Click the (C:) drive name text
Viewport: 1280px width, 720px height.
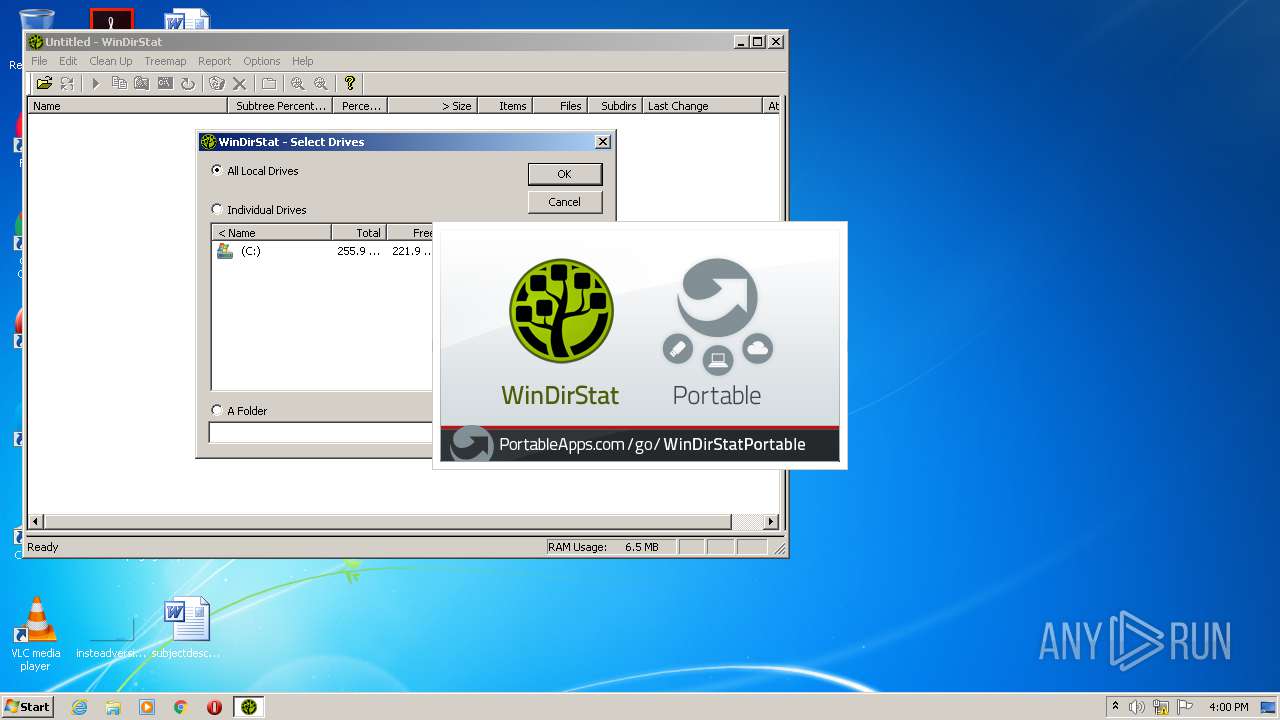tap(251, 251)
